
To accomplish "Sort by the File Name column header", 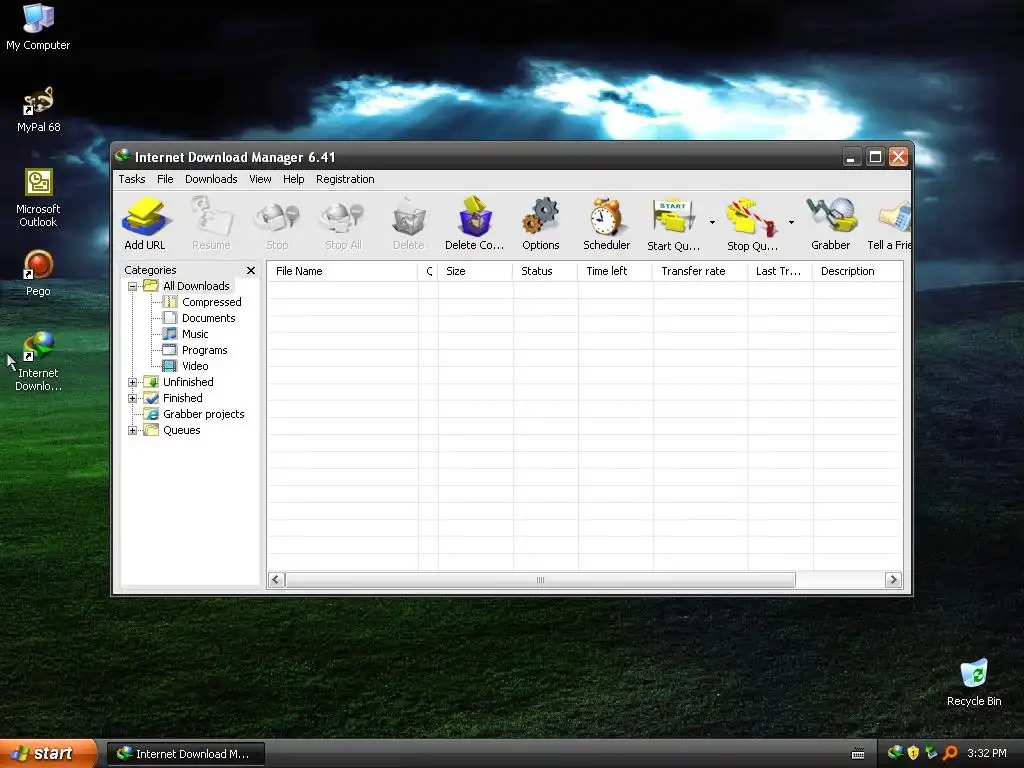I will [x=343, y=271].
